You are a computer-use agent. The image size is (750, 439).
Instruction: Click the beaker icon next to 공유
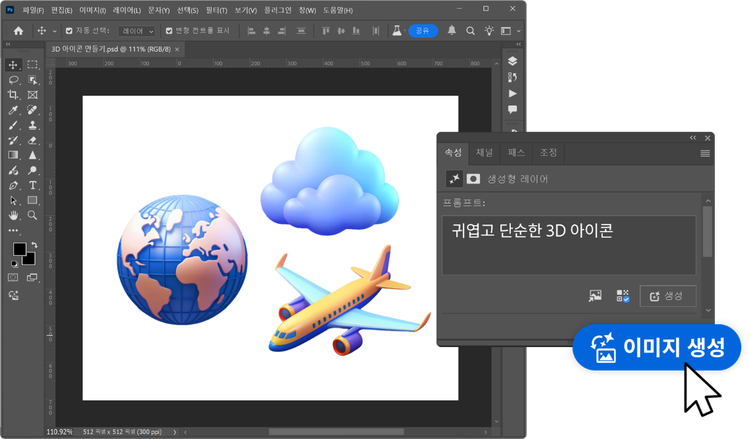click(397, 31)
